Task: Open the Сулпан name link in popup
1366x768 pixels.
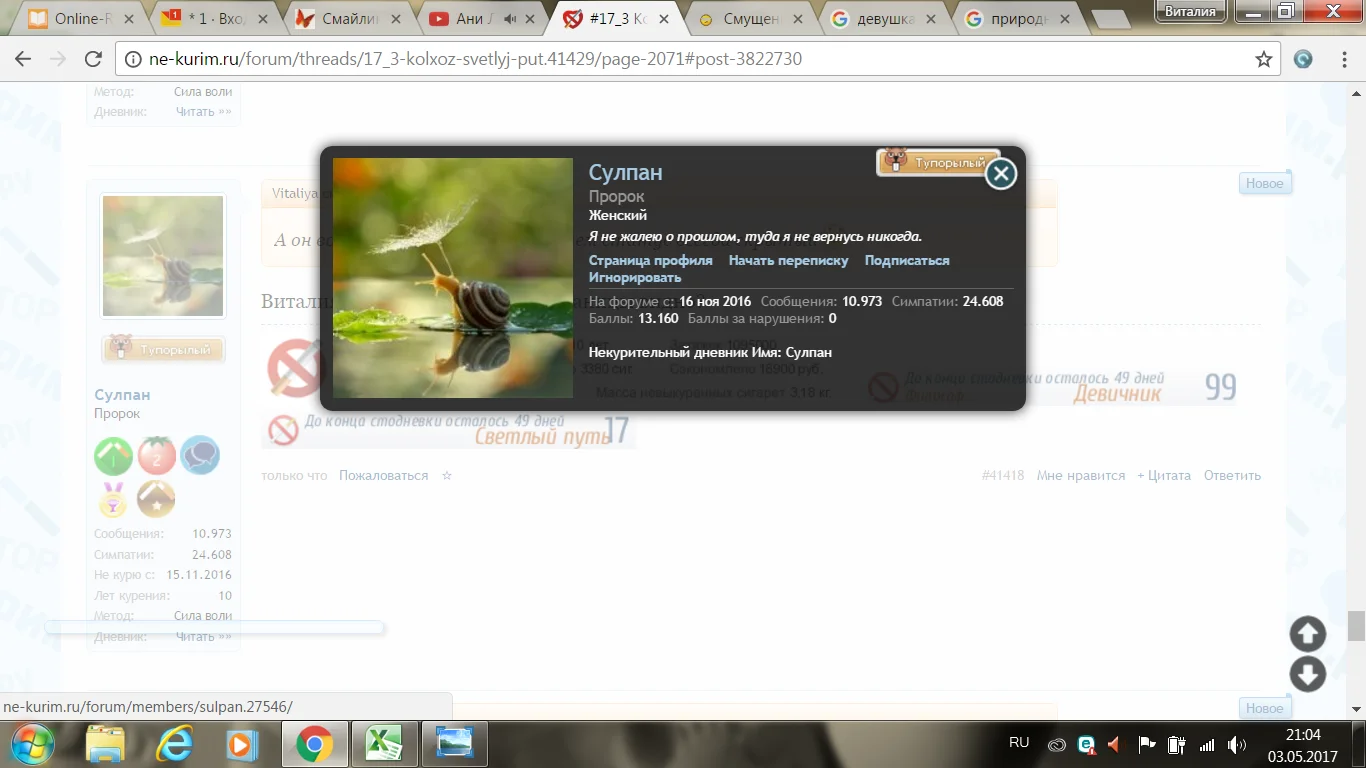Action: (x=625, y=172)
